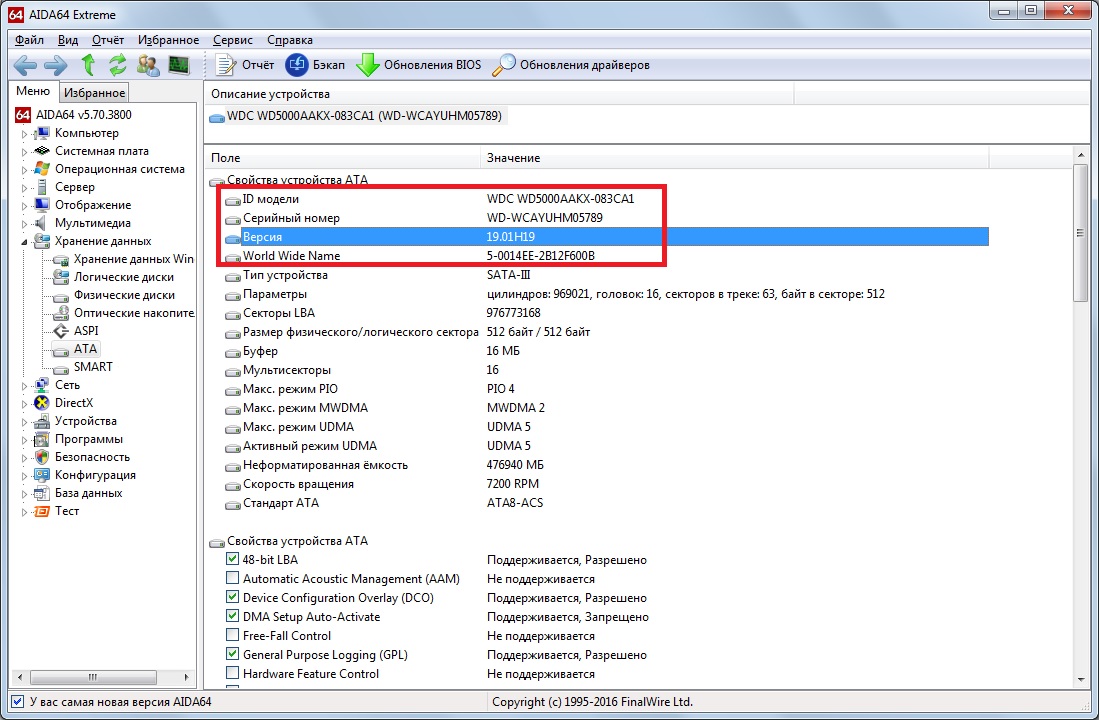Click the Значение column header
1099x720 pixels.
click(514, 158)
